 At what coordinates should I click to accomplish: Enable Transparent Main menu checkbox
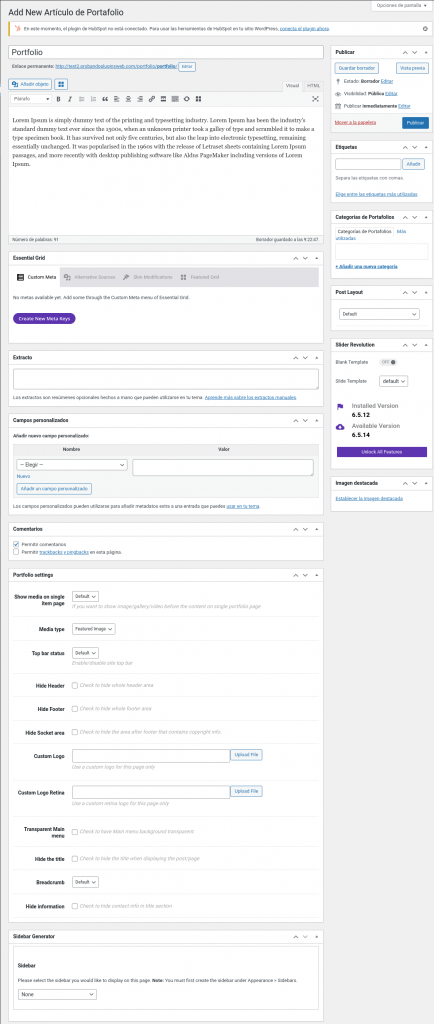pyautogui.click(x=75, y=832)
